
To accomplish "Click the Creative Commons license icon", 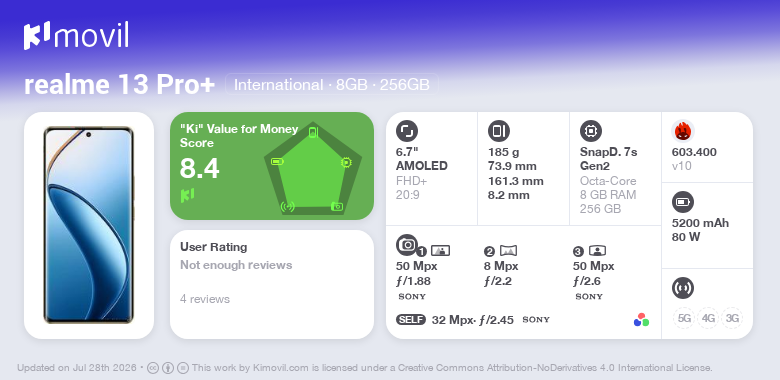I will pyautogui.click(x=153, y=368).
